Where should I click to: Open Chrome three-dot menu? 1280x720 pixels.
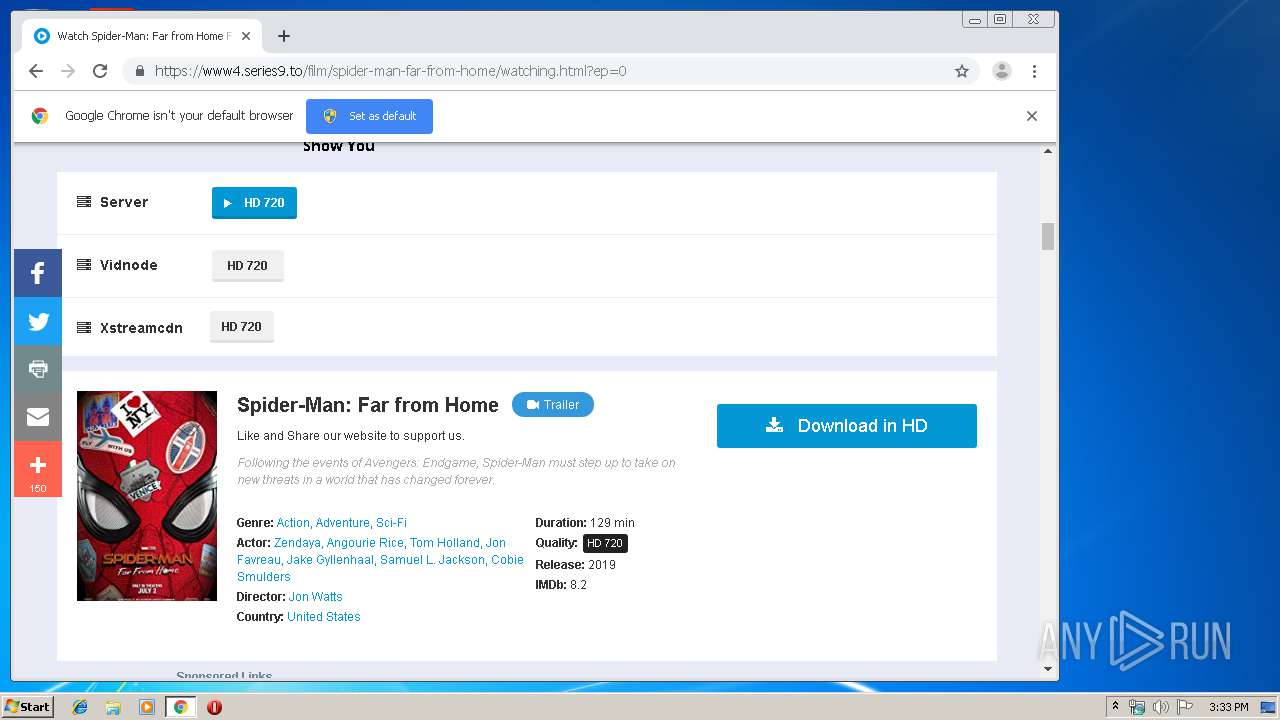pyautogui.click(x=1034, y=71)
